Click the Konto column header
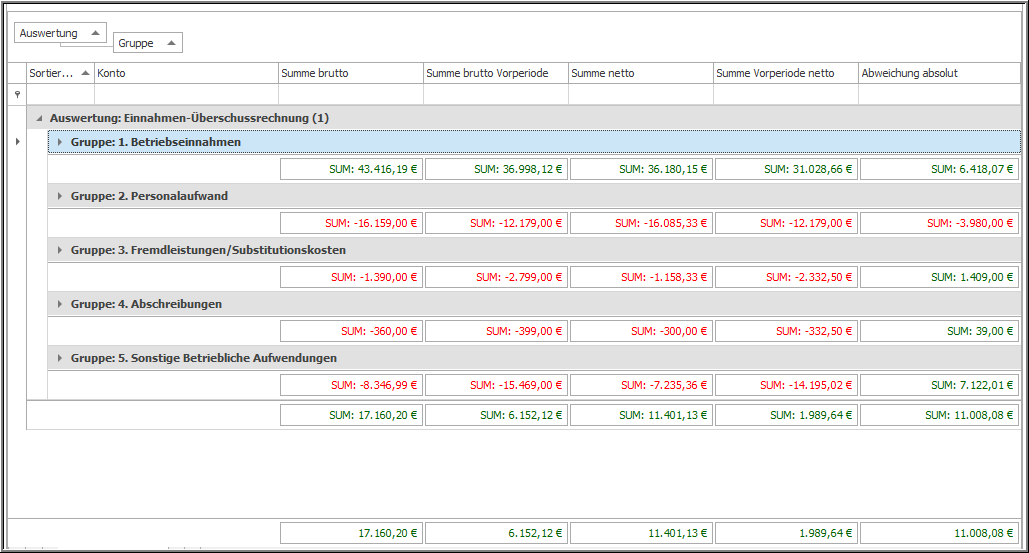This screenshot has width=1029, height=553. [186, 73]
